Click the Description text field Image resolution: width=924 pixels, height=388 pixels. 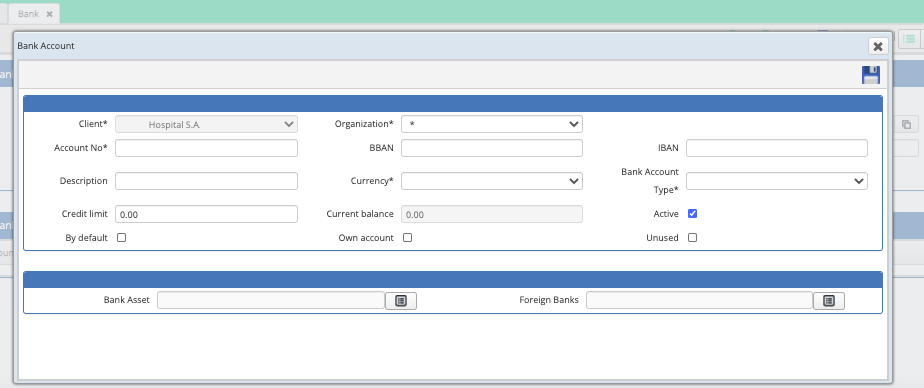206,181
